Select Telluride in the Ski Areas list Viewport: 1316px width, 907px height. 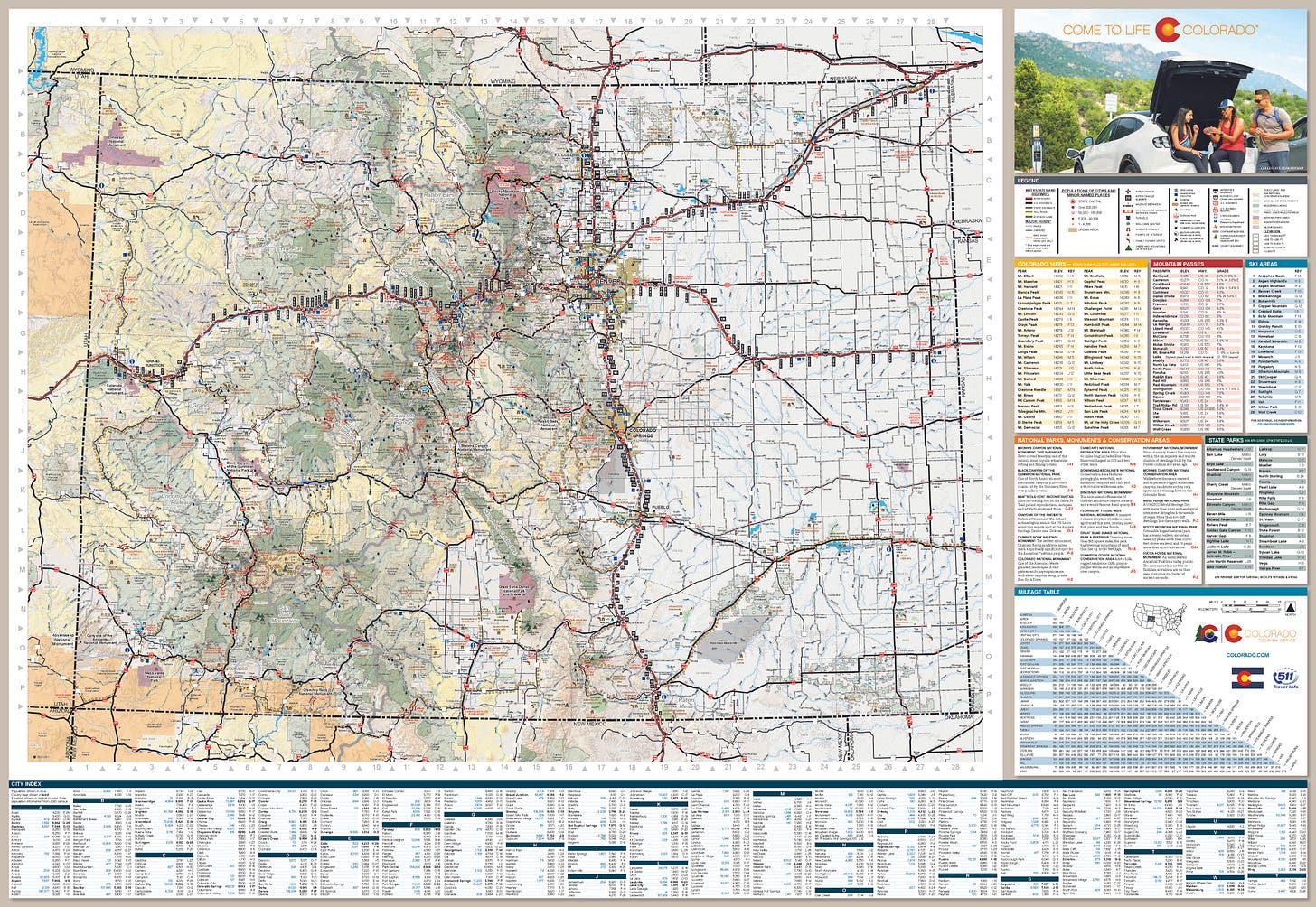tap(1276, 397)
